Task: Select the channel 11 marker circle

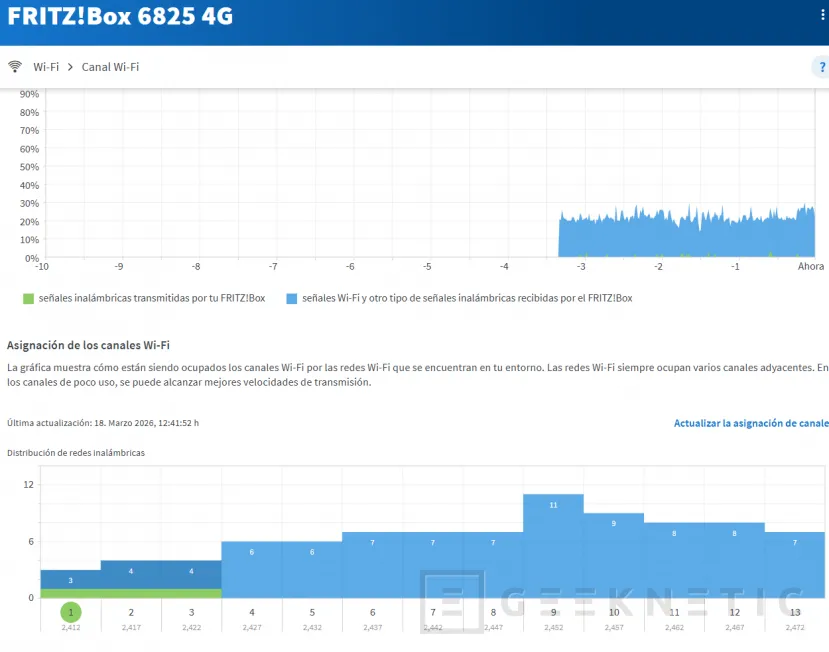Action: point(674,610)
